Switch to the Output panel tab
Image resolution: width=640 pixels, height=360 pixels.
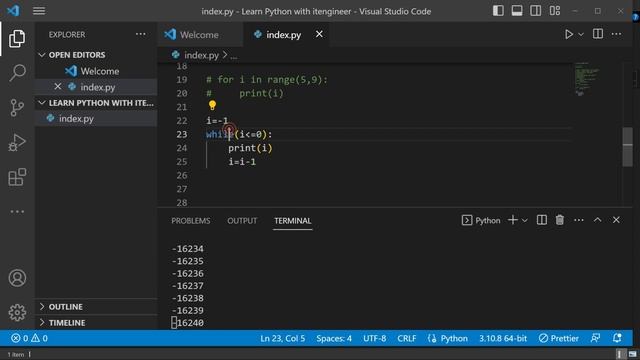click(x=242, y=221)
